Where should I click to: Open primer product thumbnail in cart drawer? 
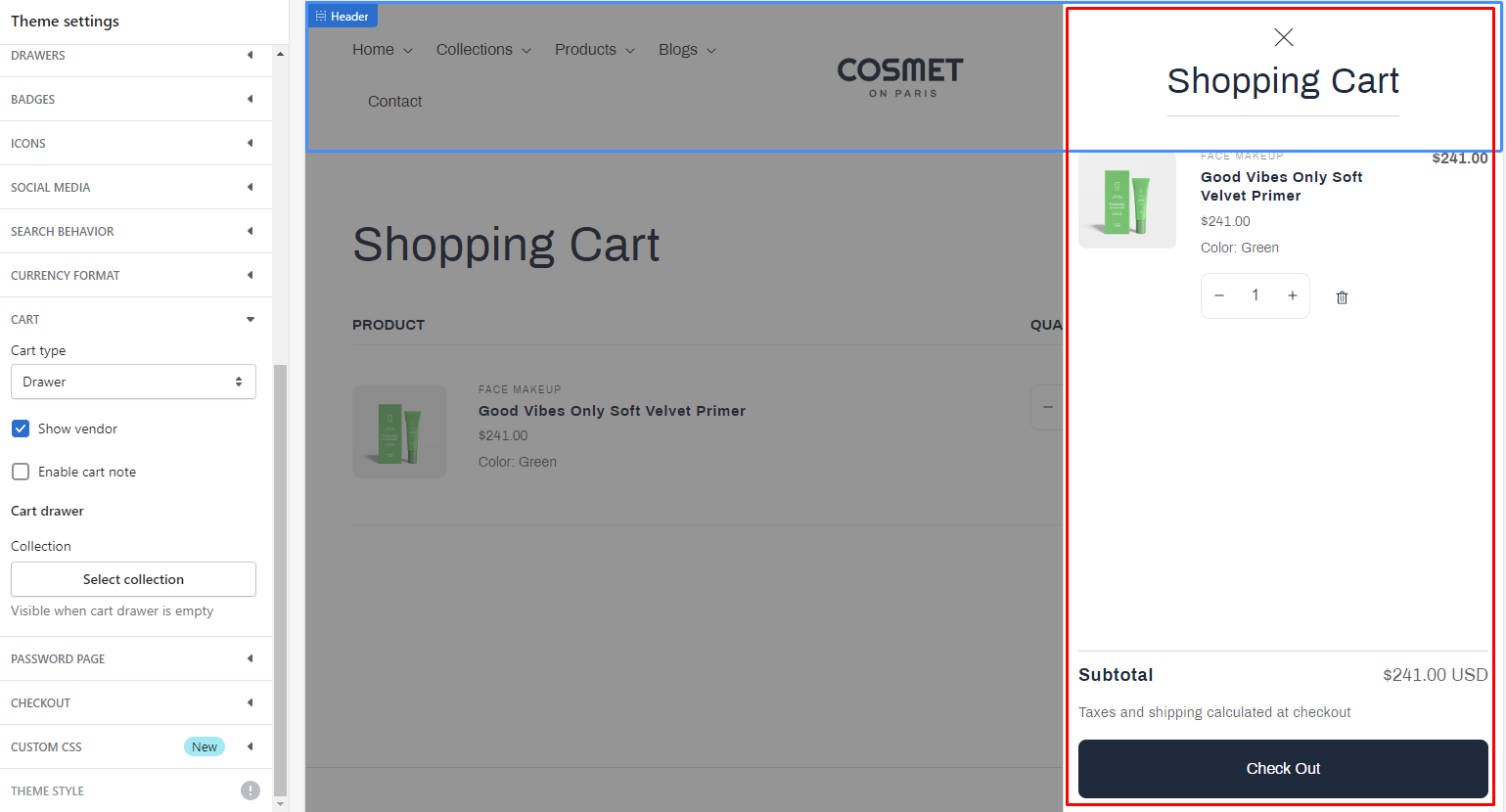pos(1127,200)
